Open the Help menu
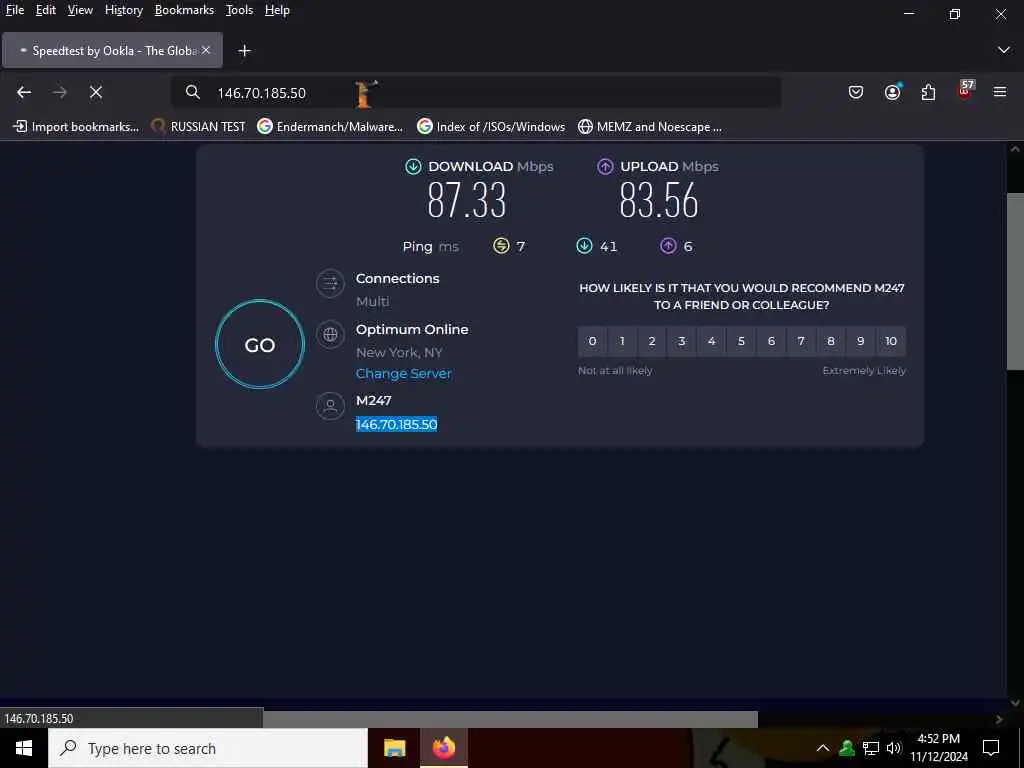 point(277,10)
